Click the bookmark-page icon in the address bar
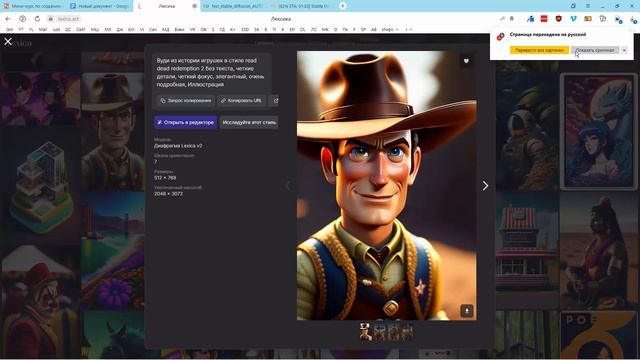The image size is (640, 360). [511, 19]
